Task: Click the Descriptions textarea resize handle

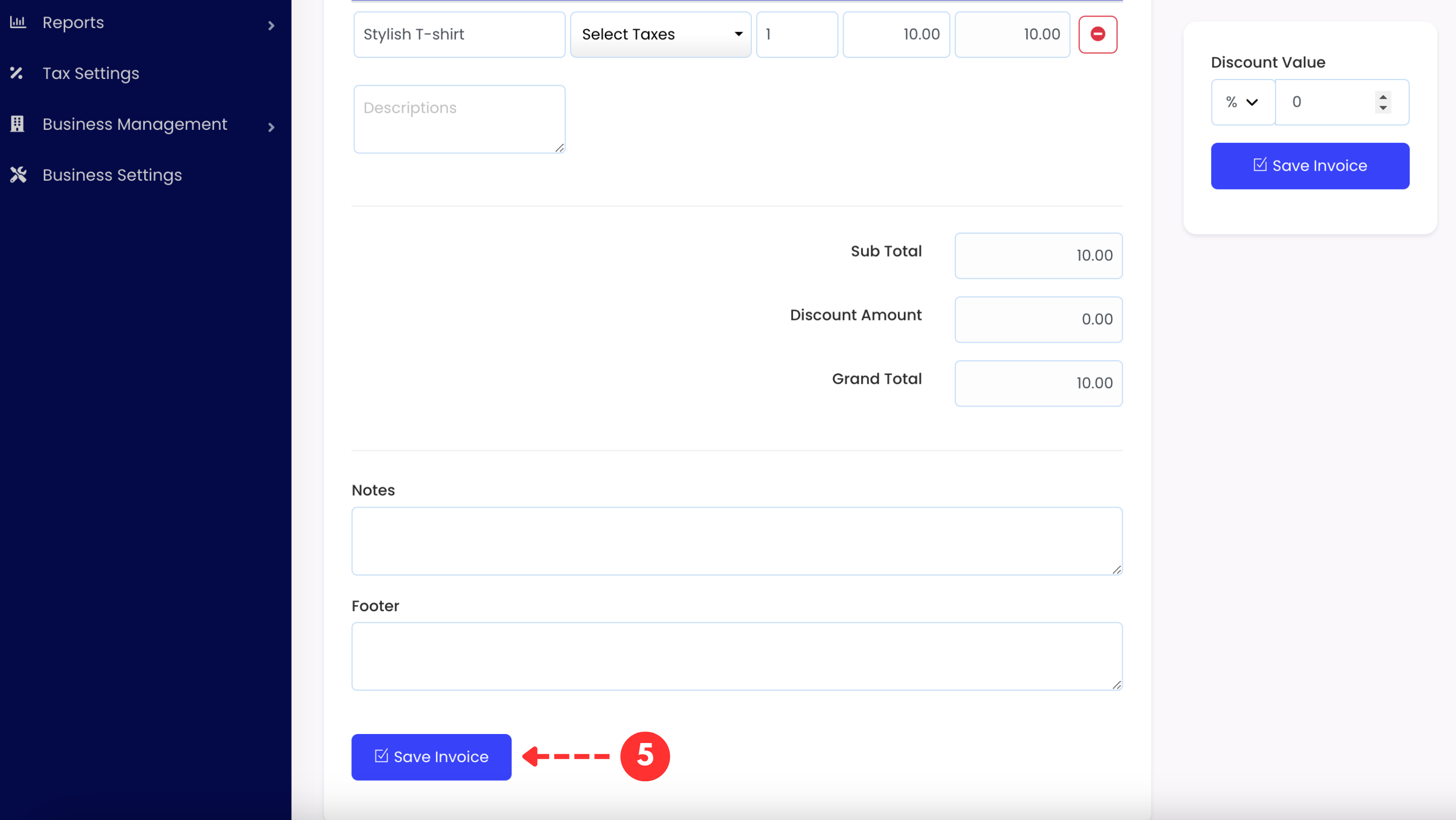Action: point(560,147)
